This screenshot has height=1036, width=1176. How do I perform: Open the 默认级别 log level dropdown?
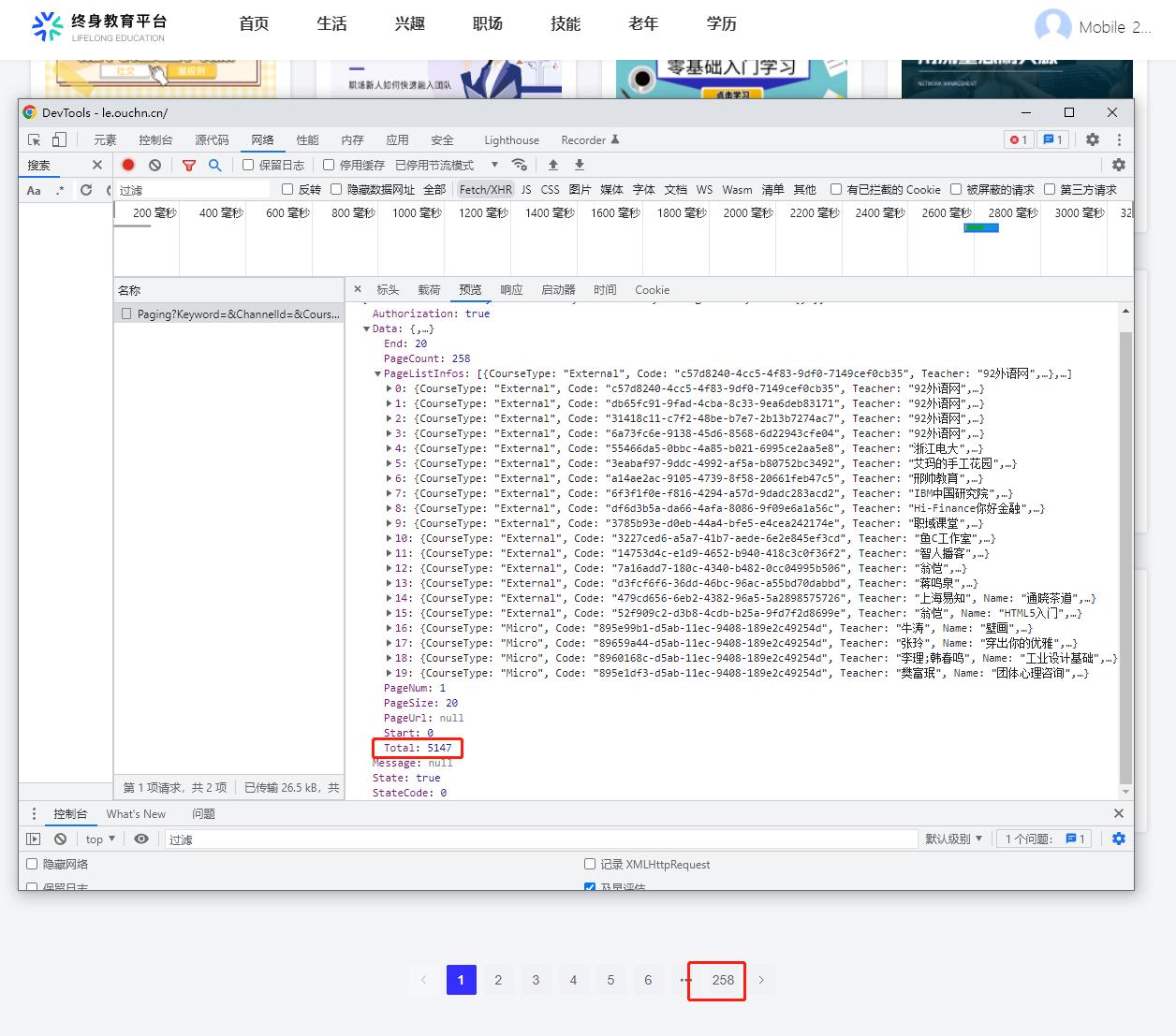953,839
